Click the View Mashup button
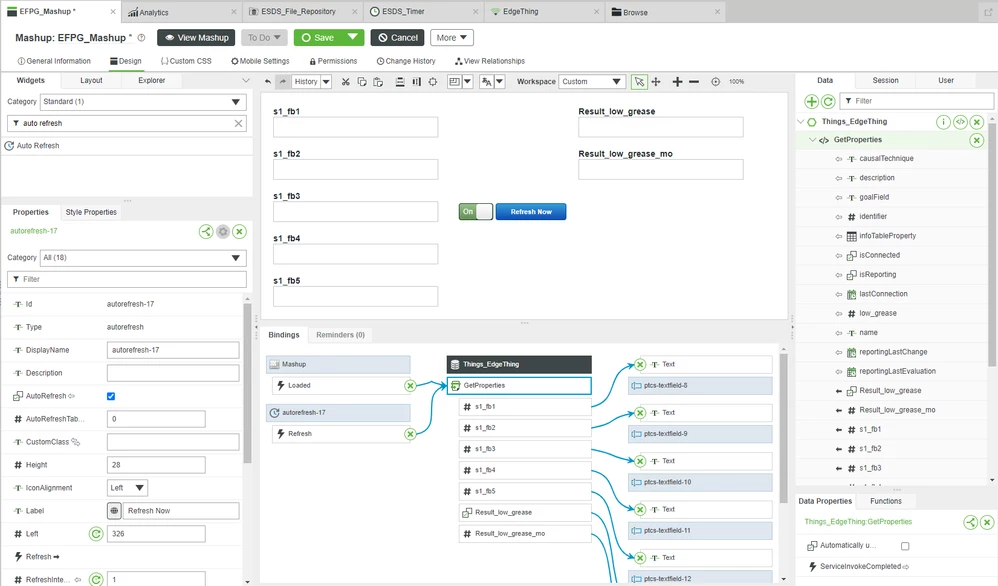The width and height of the screenshot is (998, 586). click(196, 38)
